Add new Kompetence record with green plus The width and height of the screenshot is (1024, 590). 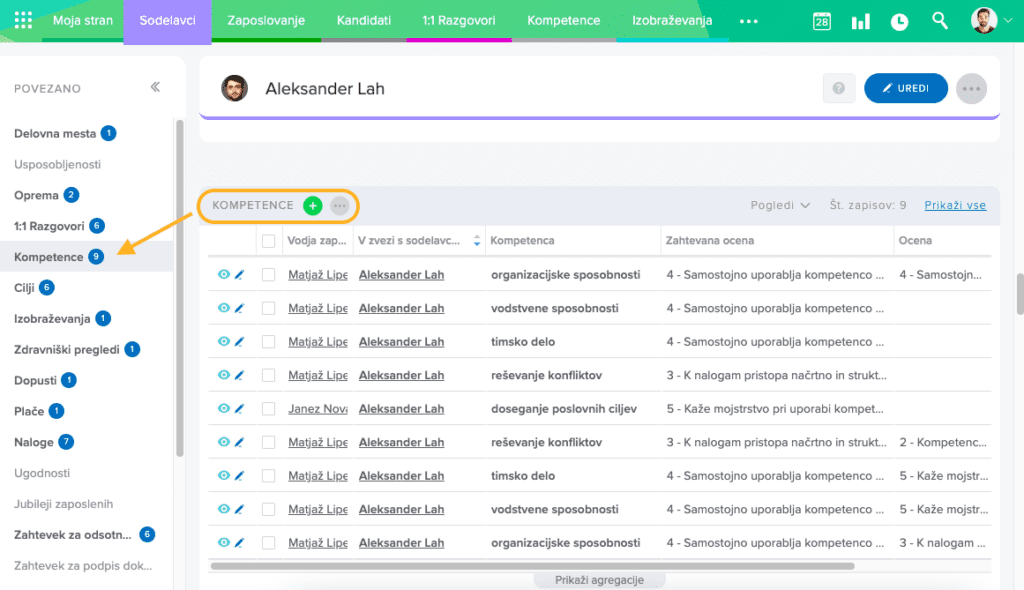tap(312, 205)
